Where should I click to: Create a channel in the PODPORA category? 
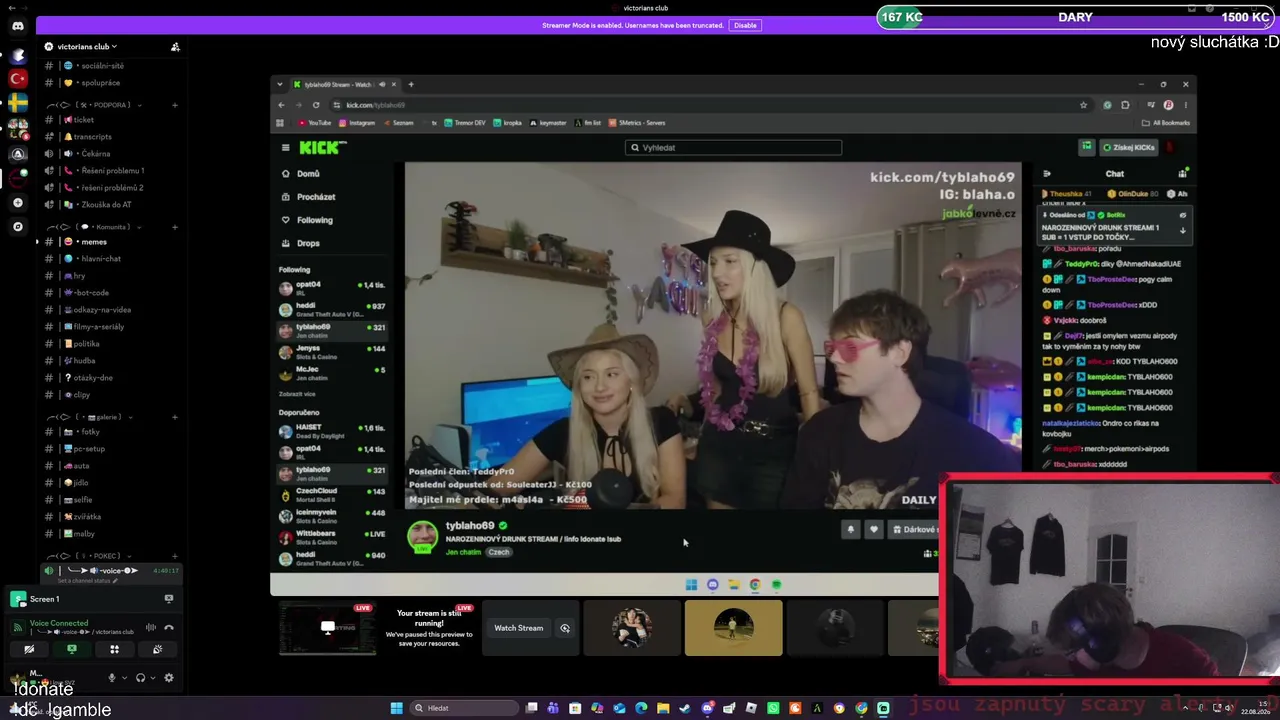click(175, 105)
